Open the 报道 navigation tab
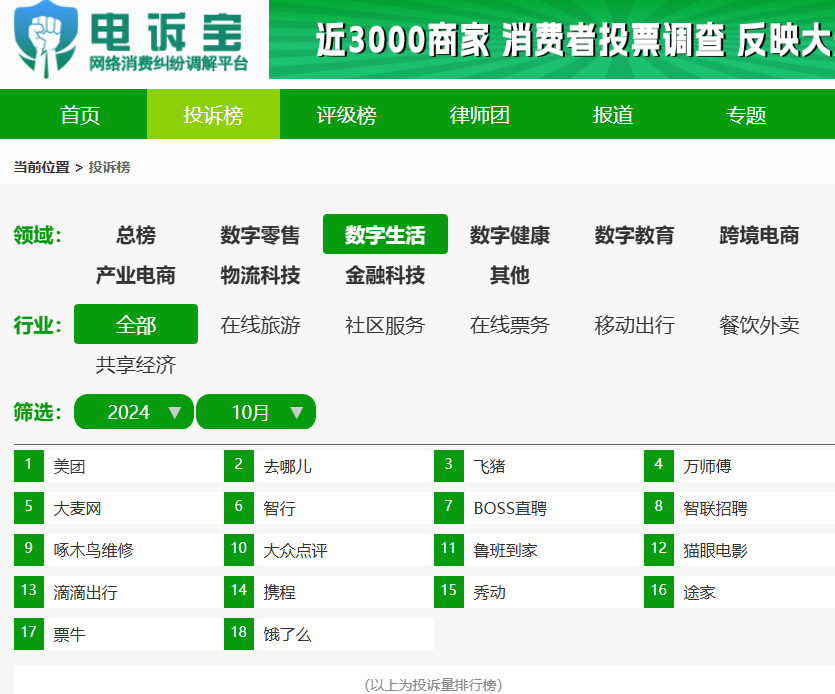Viewport: 835px width, 694px height. point(612,115)
